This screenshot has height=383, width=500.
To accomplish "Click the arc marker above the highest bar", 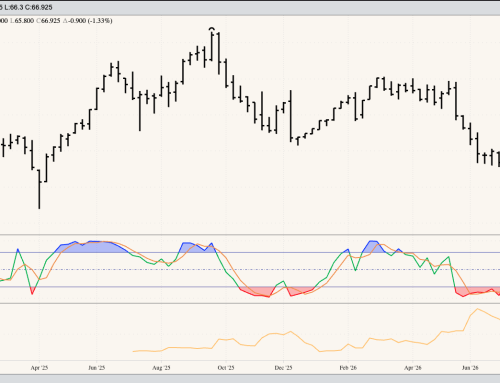I will pyautogui.click(x=212, y=29).
